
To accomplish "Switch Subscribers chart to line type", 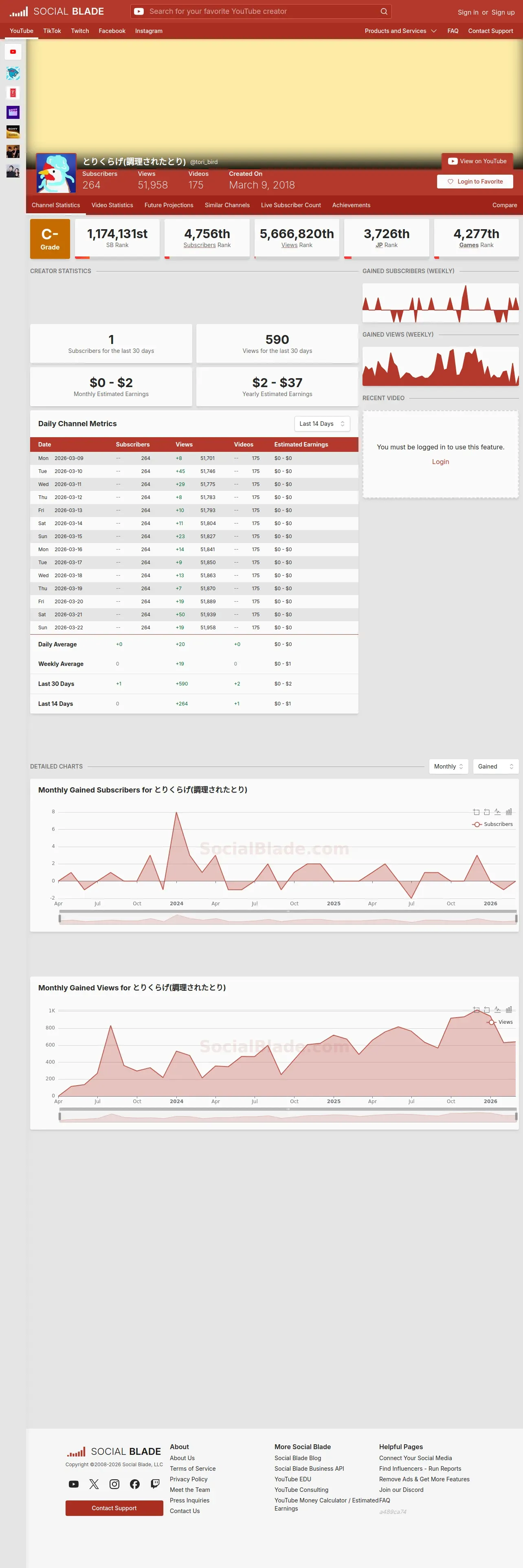I will 497,812.
